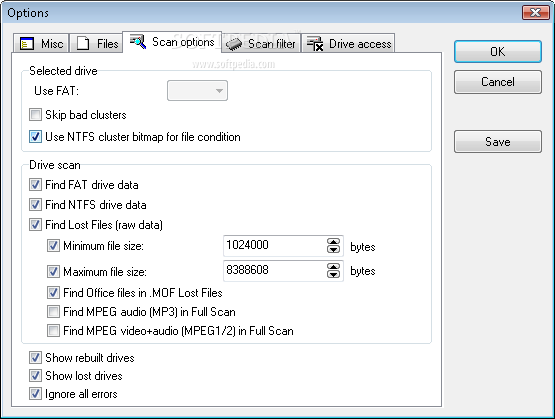
Task: Uncheck Show lost drives
Action: click(35, 375)
